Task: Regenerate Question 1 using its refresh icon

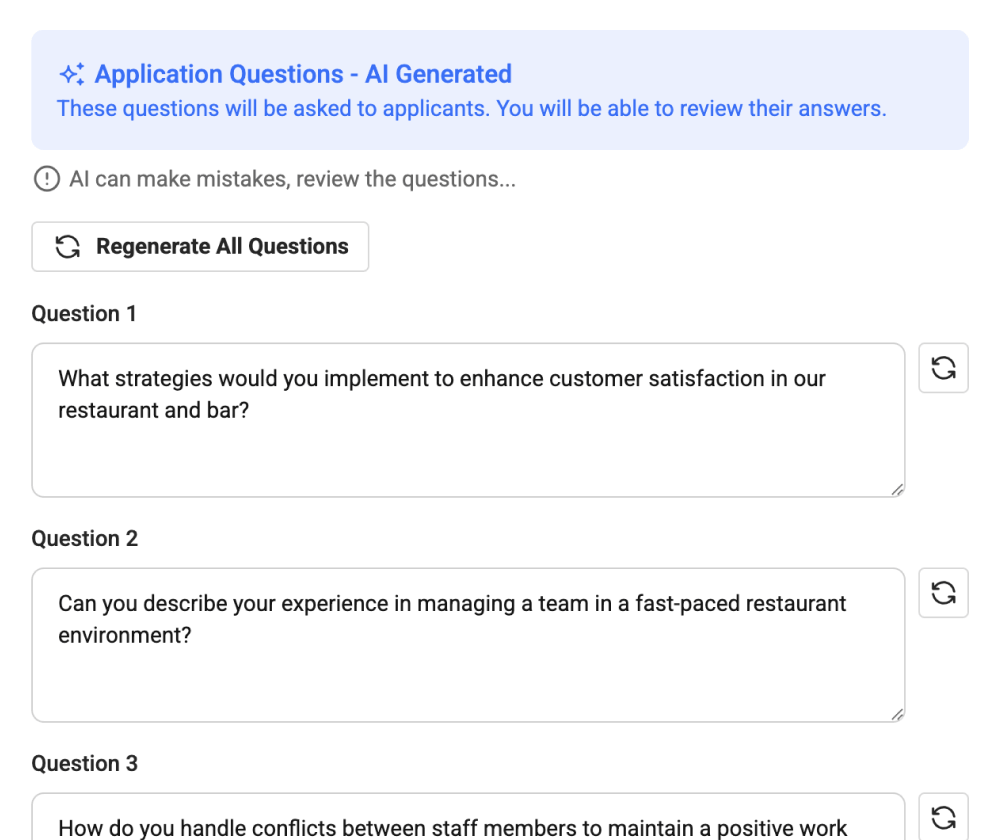Action: (x=943, y=367)
